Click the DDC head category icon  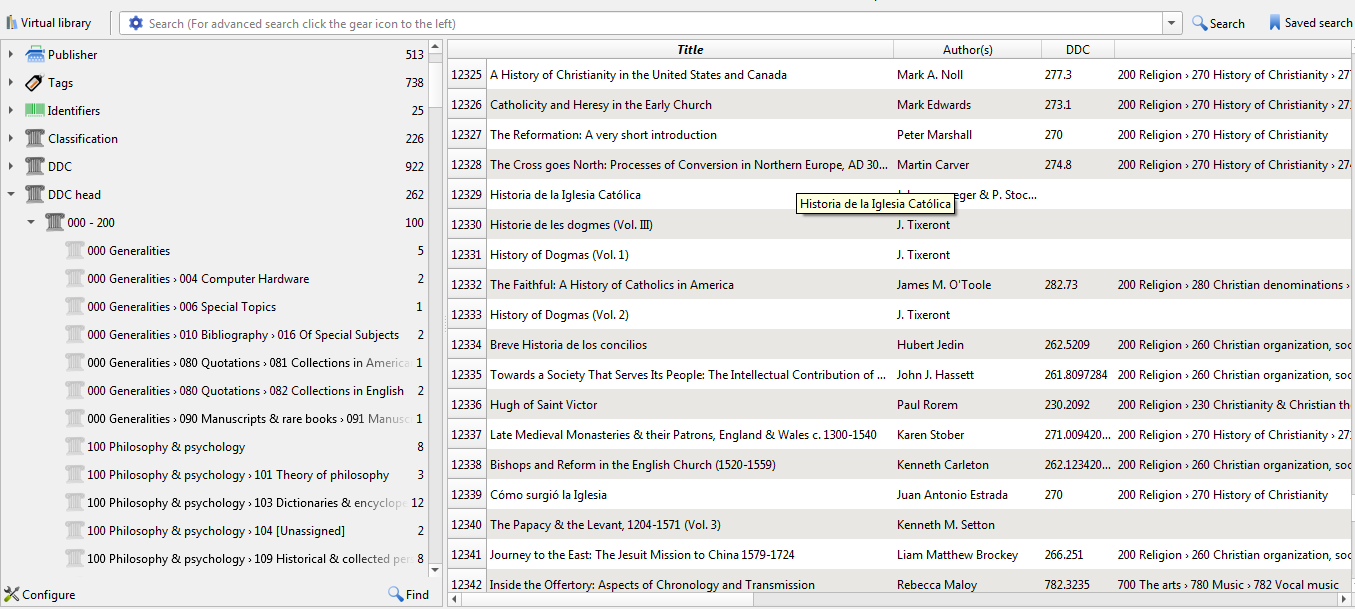click(x=35, y=195)
